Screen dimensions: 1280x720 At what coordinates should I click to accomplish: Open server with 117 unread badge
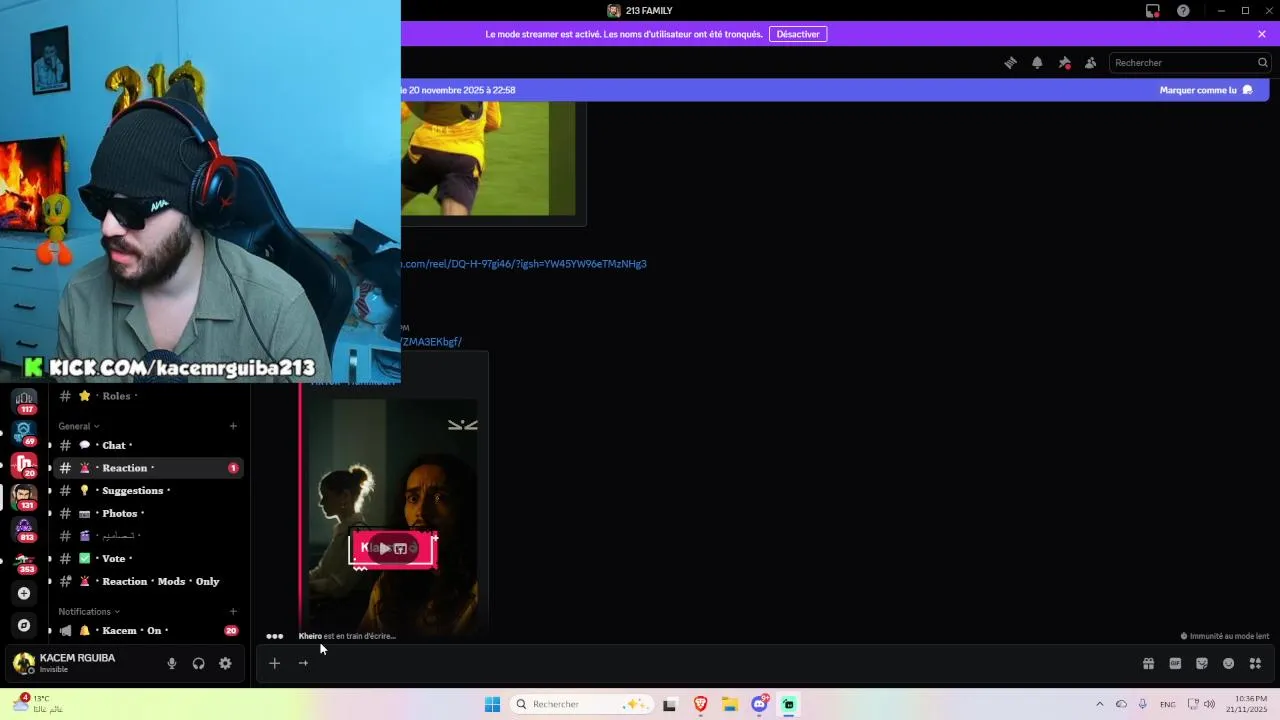point(24,400)
